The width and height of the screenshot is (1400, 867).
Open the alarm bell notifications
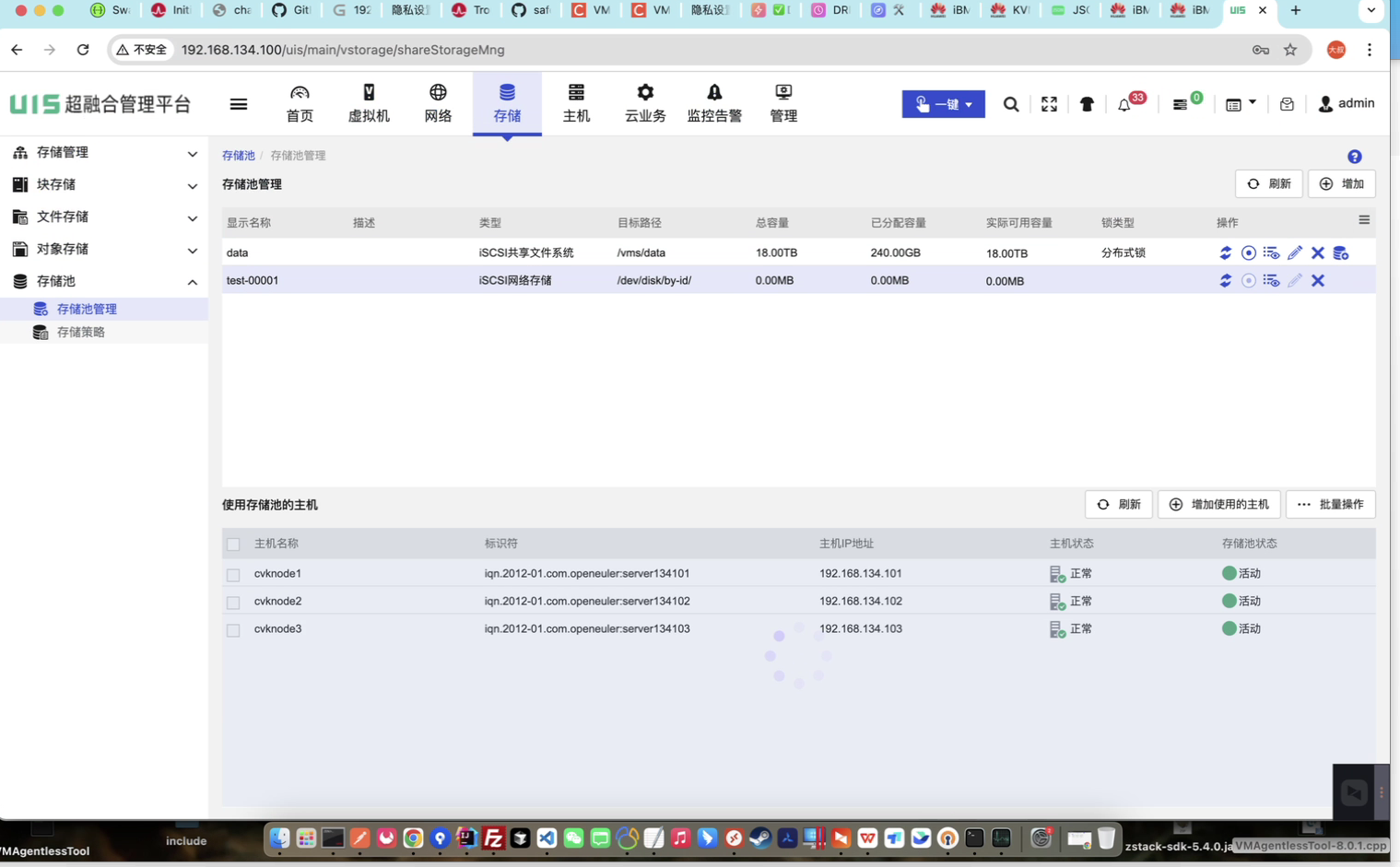pyautogui.click(x=1124, y=105)
